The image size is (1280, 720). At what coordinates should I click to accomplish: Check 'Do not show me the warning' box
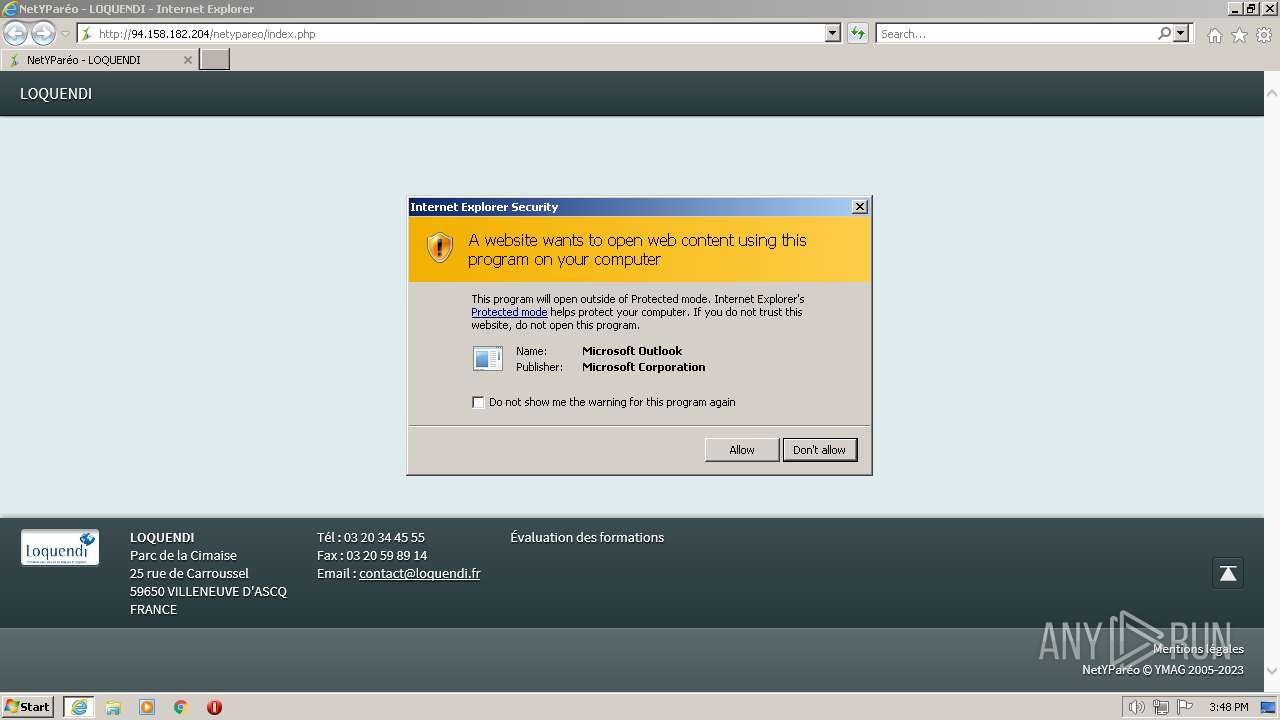(x=478, y=402)
